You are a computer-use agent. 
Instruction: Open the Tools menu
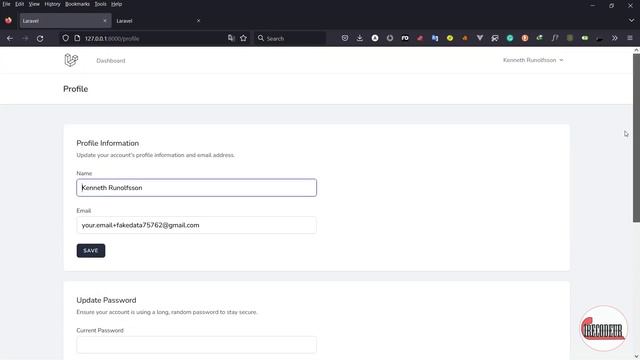click(x=100, y=4)
